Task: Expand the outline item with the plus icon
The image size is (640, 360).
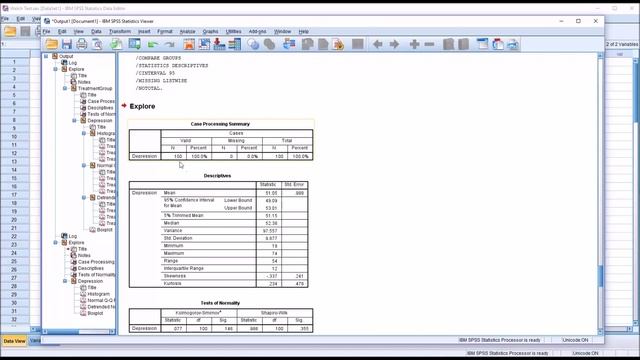Action: (x=414, y=44)
